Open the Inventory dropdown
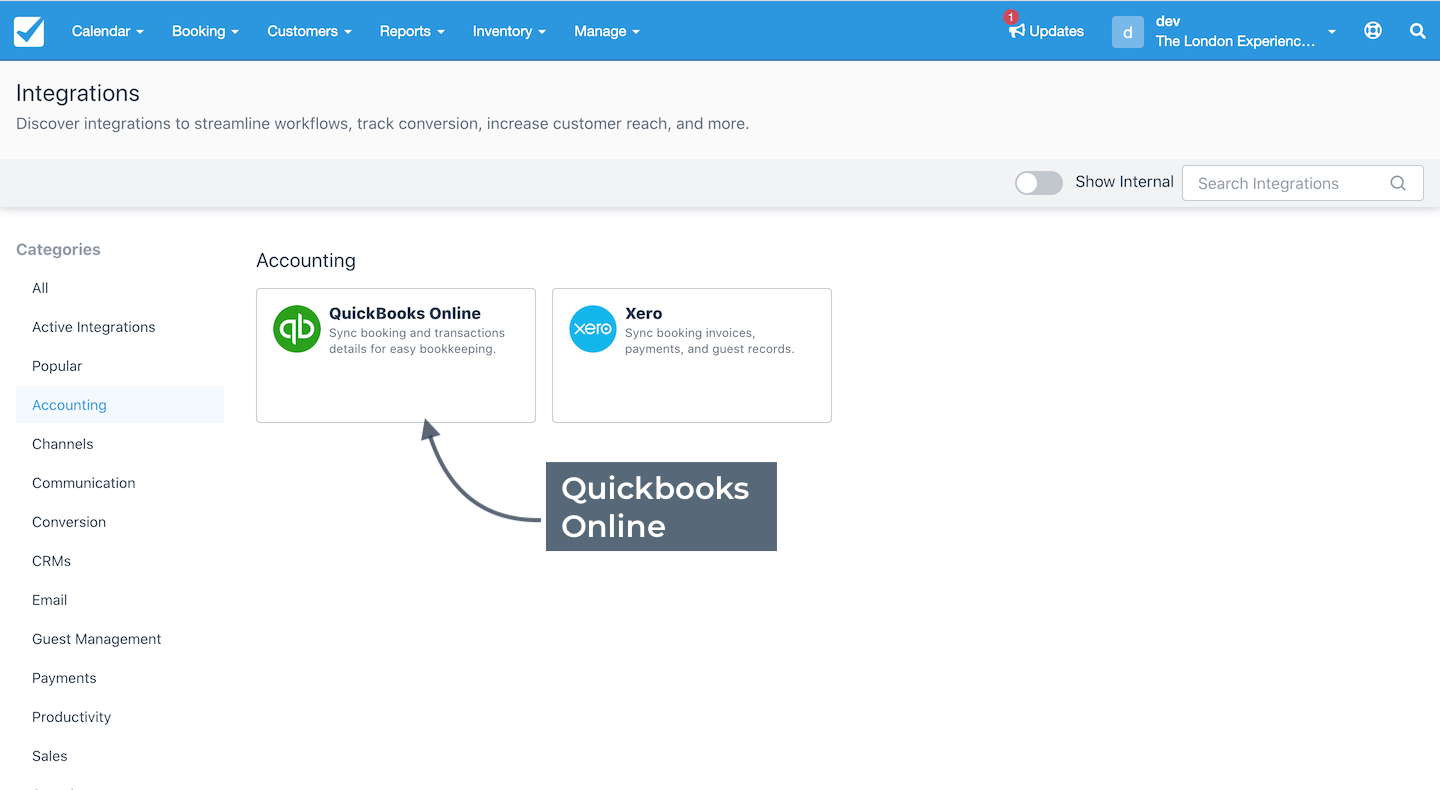This screenshot has width=1440, height=790. pyautogui.click(x=509, y=31)
